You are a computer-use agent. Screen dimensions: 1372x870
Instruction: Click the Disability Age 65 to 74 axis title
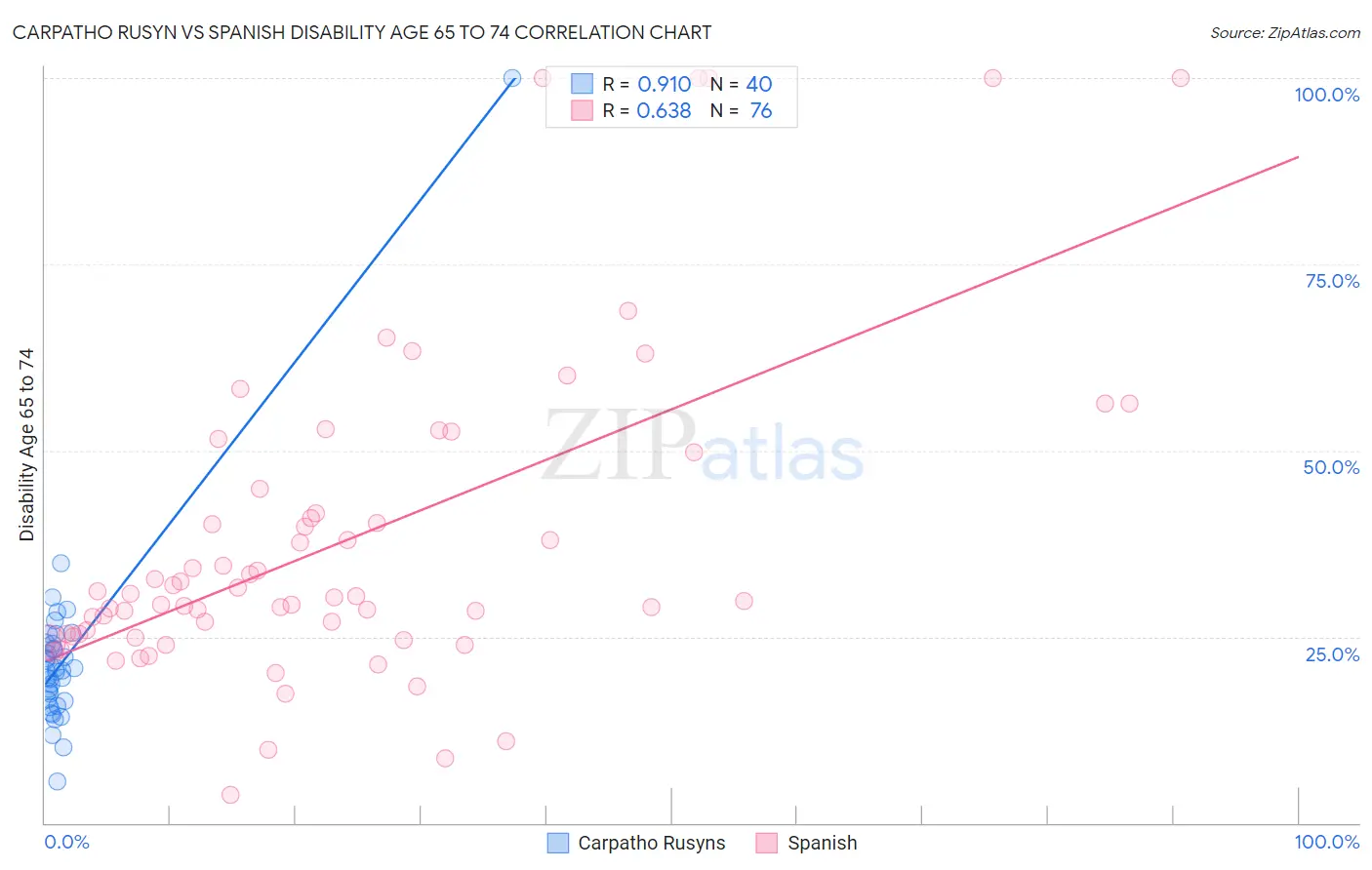26,445
